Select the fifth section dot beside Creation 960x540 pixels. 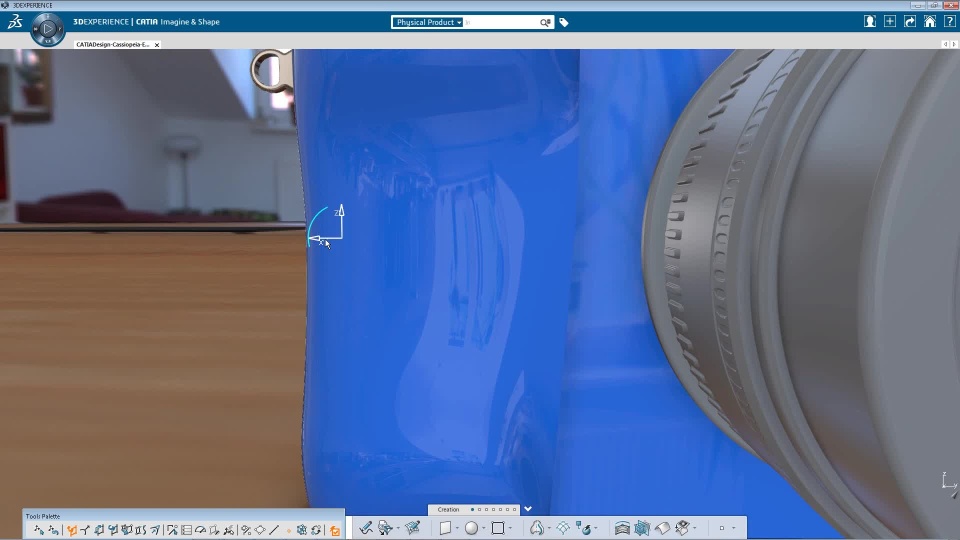coord(500,509)
